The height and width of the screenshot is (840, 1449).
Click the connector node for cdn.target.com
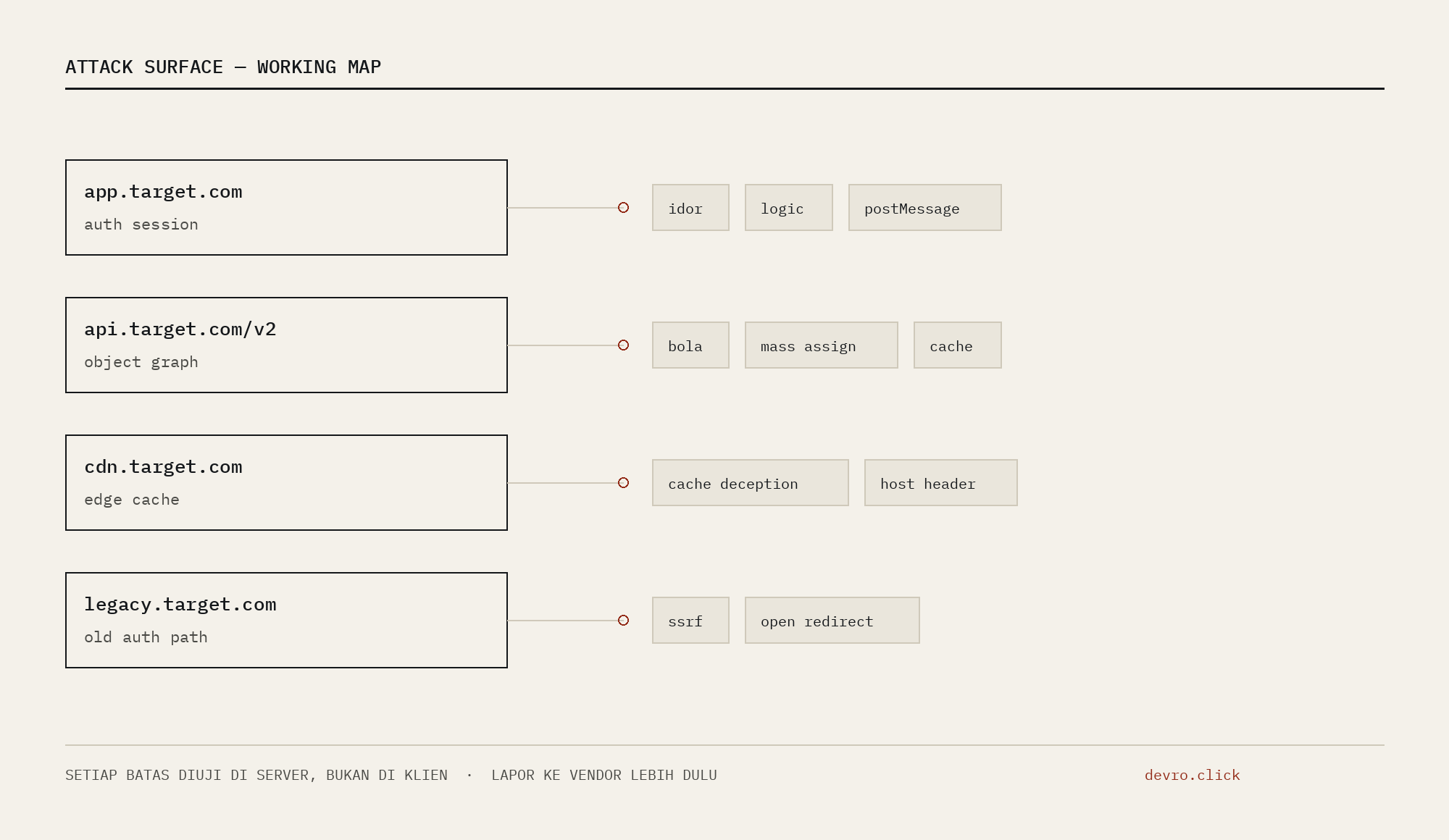pyautogui.click(x=623, y=483)
